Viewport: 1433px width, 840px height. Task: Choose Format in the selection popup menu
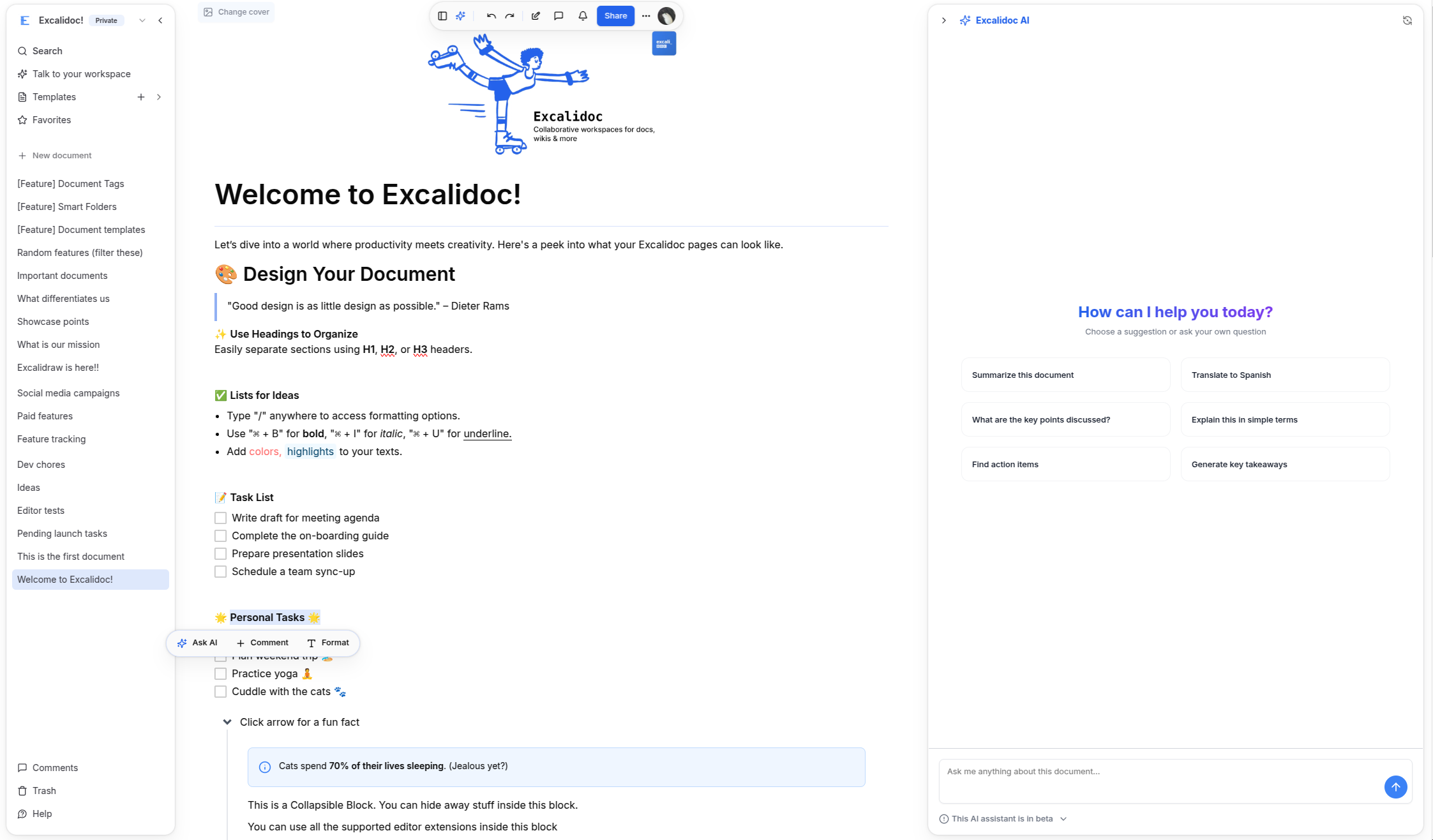(x=328, y=643)
